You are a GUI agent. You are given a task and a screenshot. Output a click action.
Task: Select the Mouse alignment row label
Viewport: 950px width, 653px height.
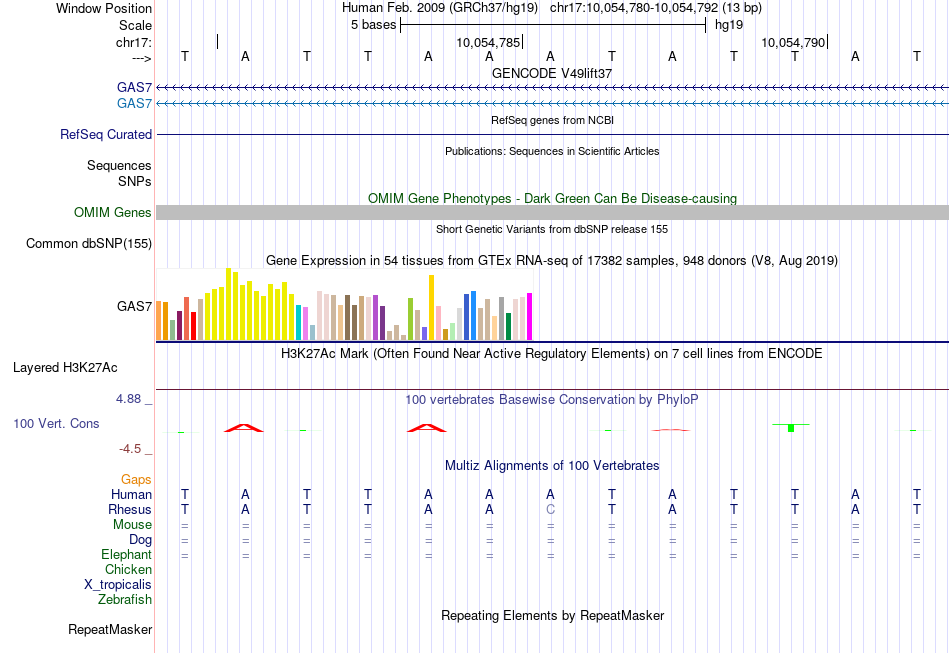pos(132,525)
